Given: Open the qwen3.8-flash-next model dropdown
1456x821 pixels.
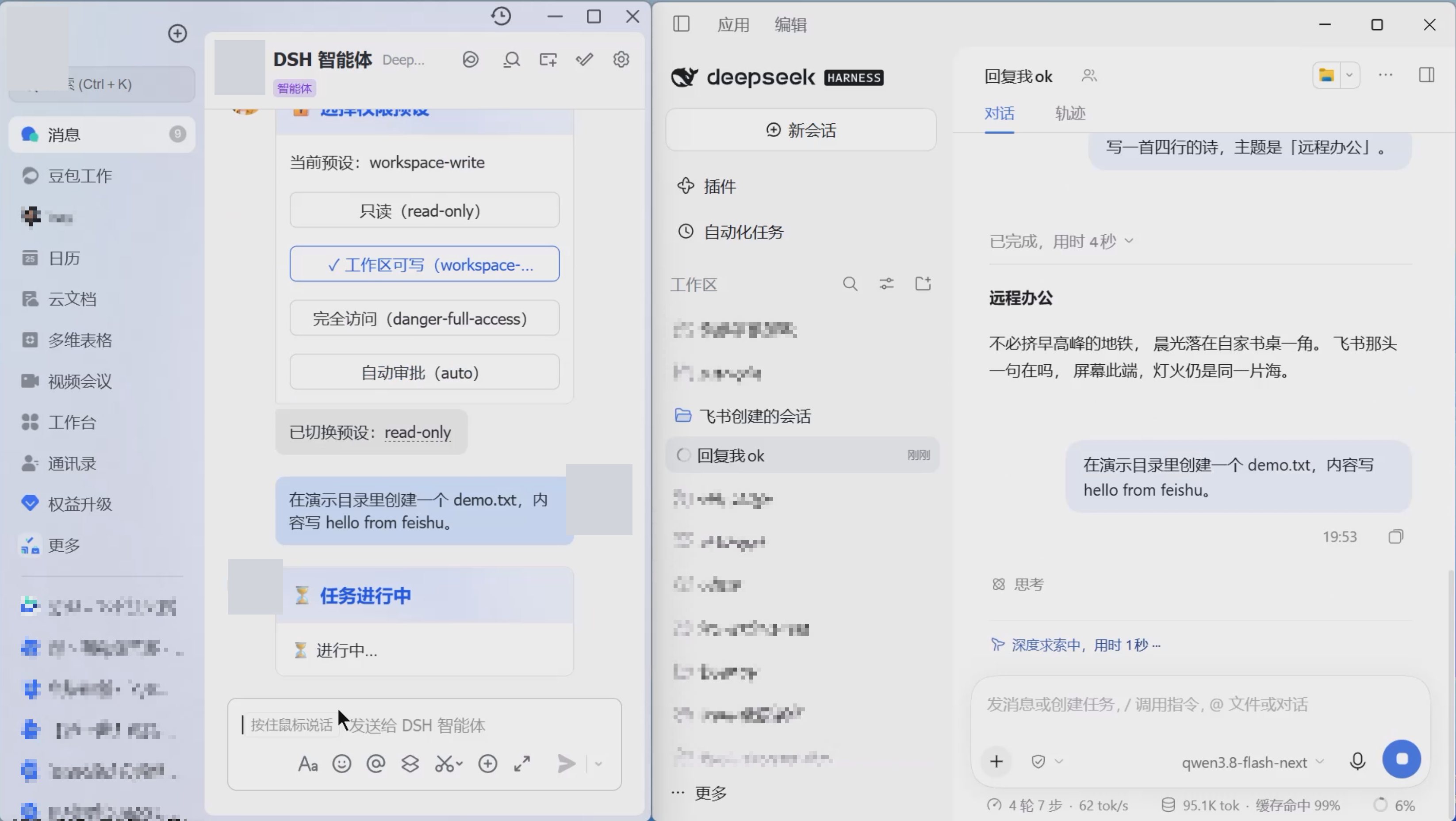Looking at the screenshot, I should pyautogui.click(x=1252, y=762).
